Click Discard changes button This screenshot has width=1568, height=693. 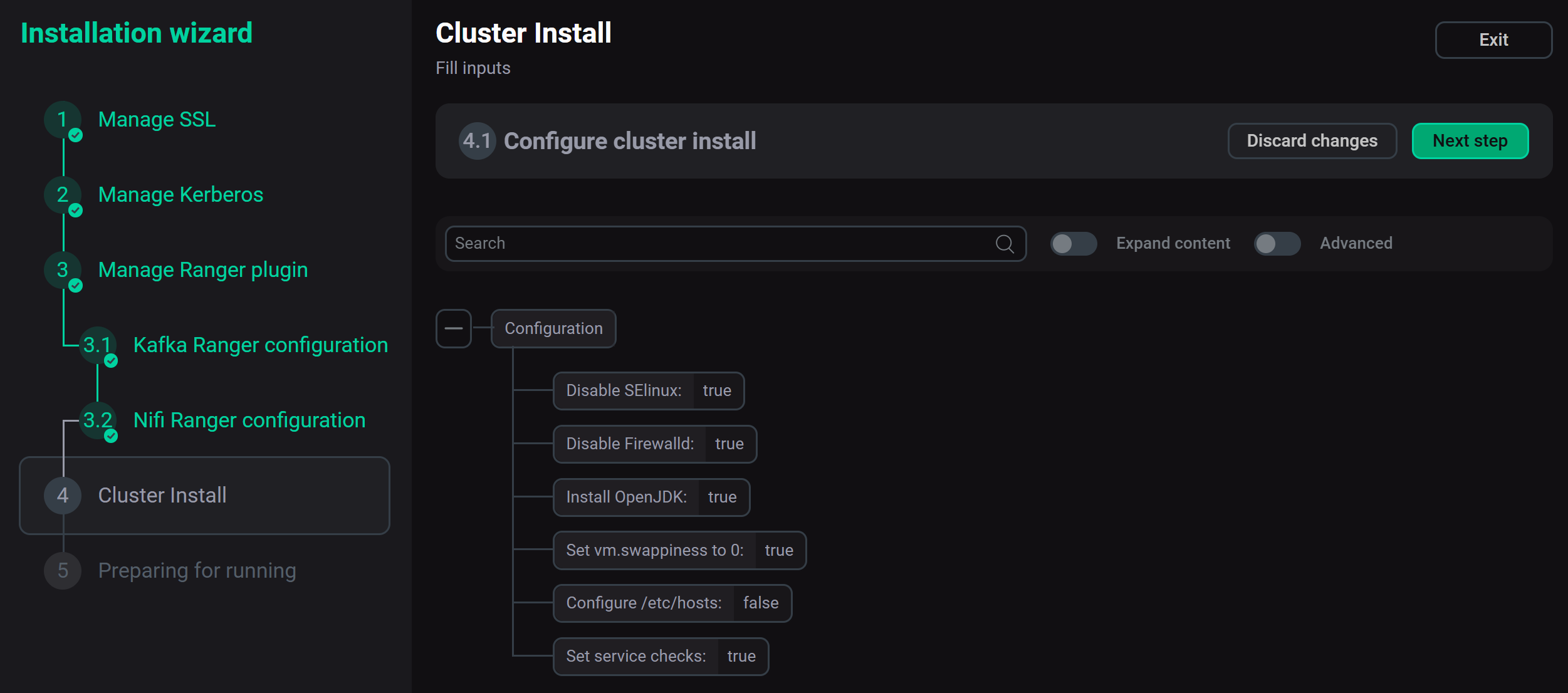1312,141
